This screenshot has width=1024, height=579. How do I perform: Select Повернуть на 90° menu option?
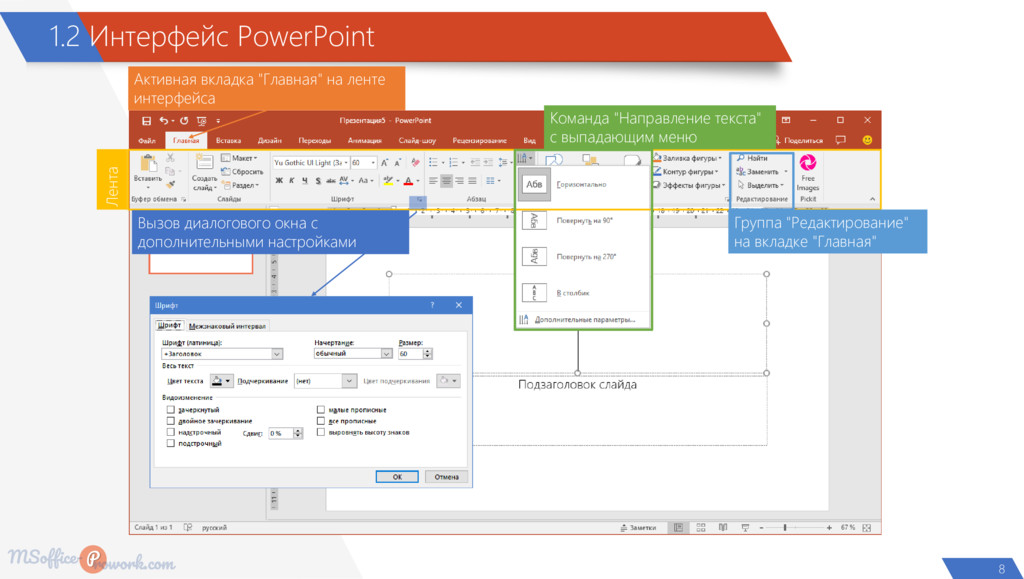[583, 221]
